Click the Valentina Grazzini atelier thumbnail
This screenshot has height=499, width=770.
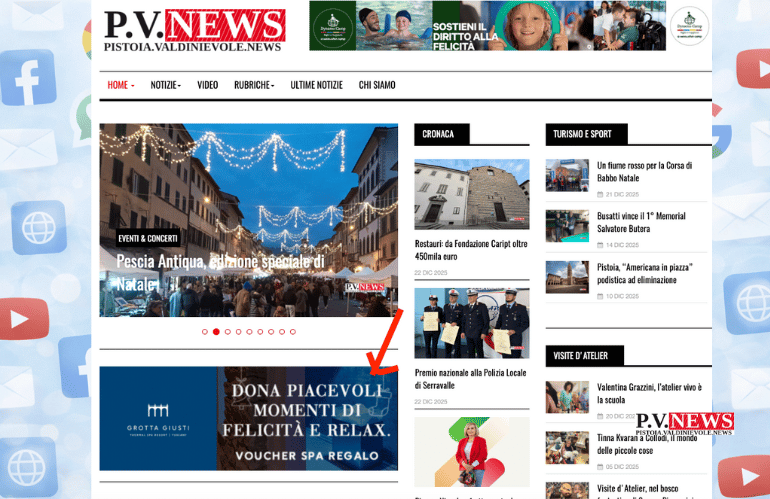click(x=567, y=397)
